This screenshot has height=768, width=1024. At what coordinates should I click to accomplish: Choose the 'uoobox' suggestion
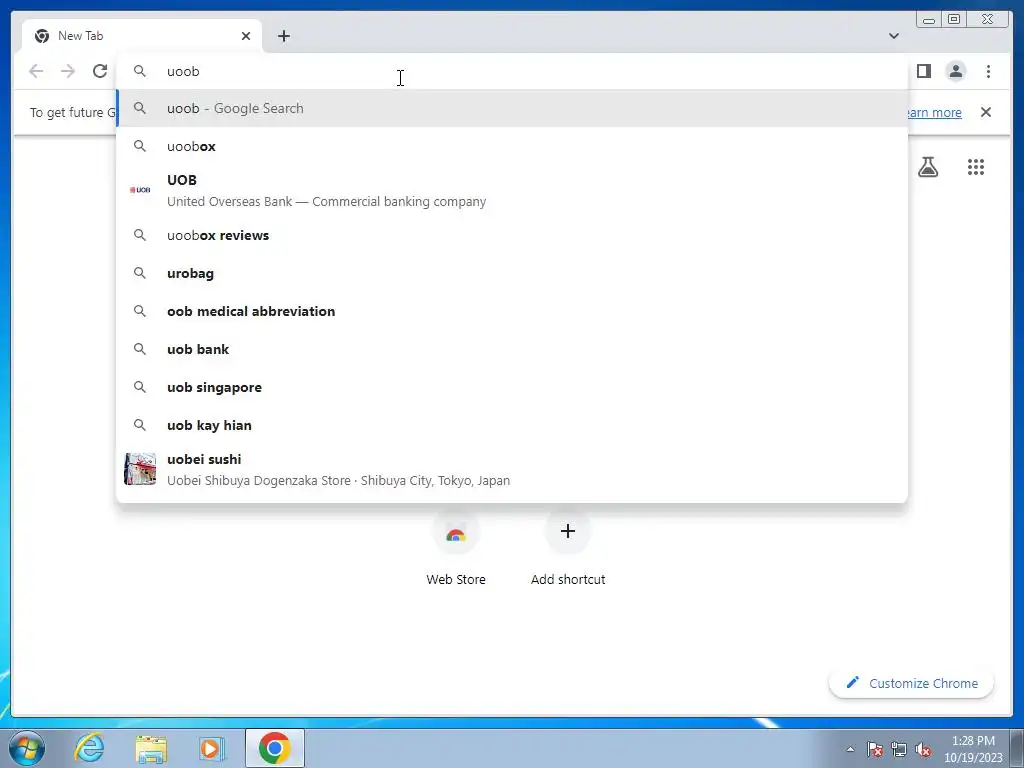512,146
